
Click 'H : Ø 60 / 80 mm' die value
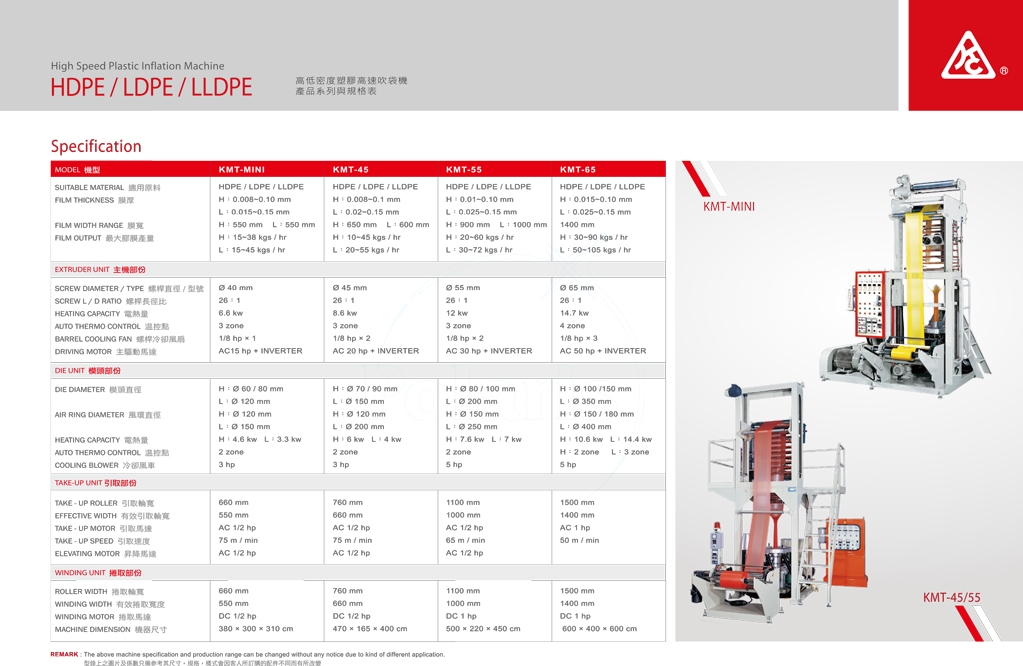pyautogui.click(x=251, y=389)
